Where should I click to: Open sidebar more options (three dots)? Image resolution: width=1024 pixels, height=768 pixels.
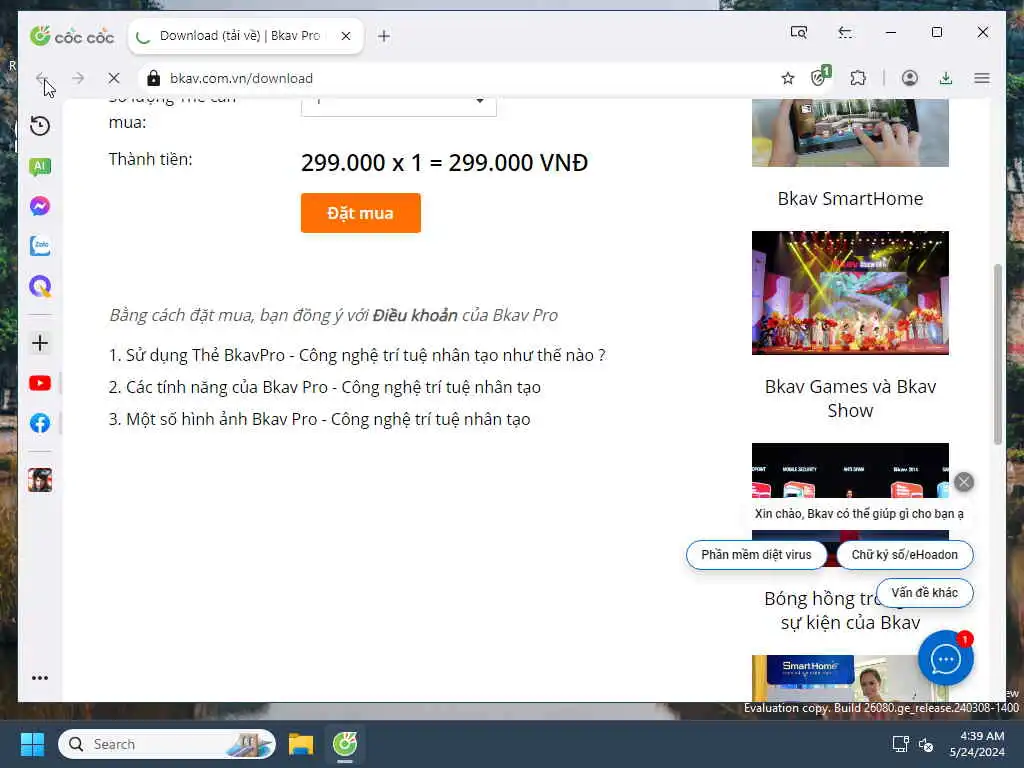tap(40, 678)
